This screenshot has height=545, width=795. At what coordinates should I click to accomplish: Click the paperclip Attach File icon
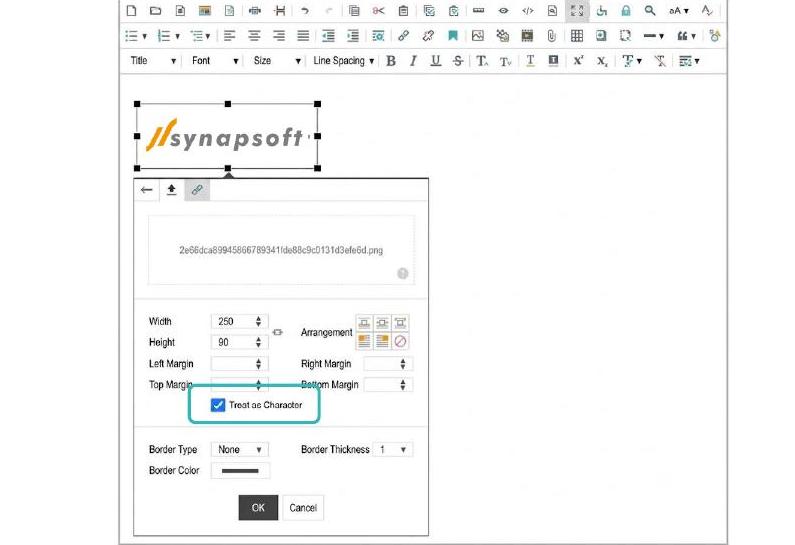(x=552, y=35)
